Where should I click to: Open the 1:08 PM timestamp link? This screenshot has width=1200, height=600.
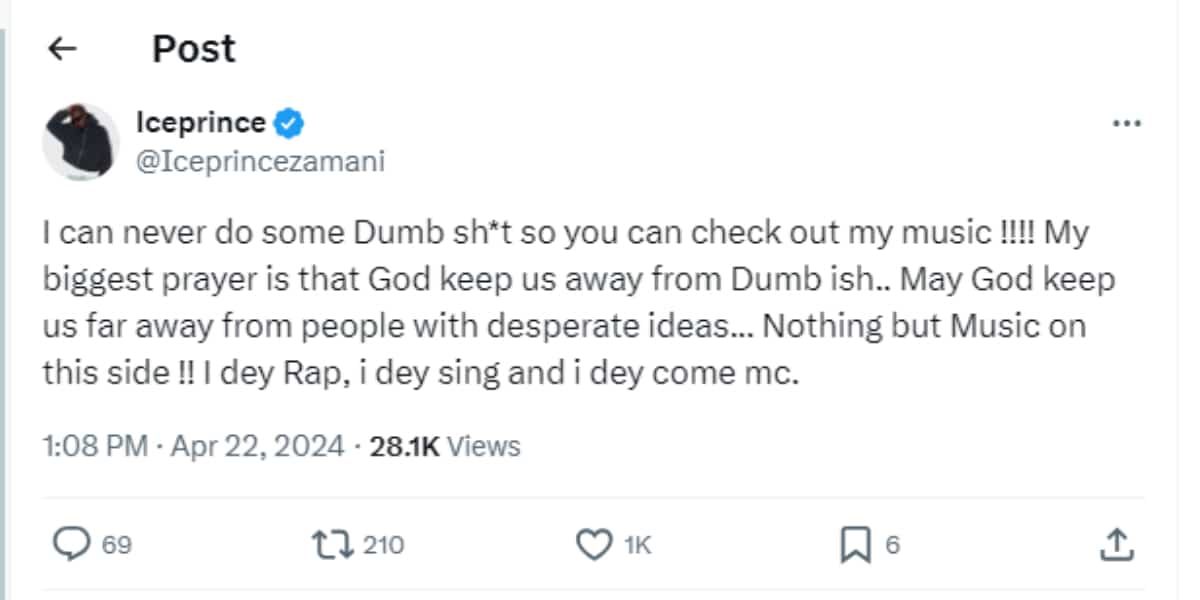pyautogui.click(x=95, y=446)
